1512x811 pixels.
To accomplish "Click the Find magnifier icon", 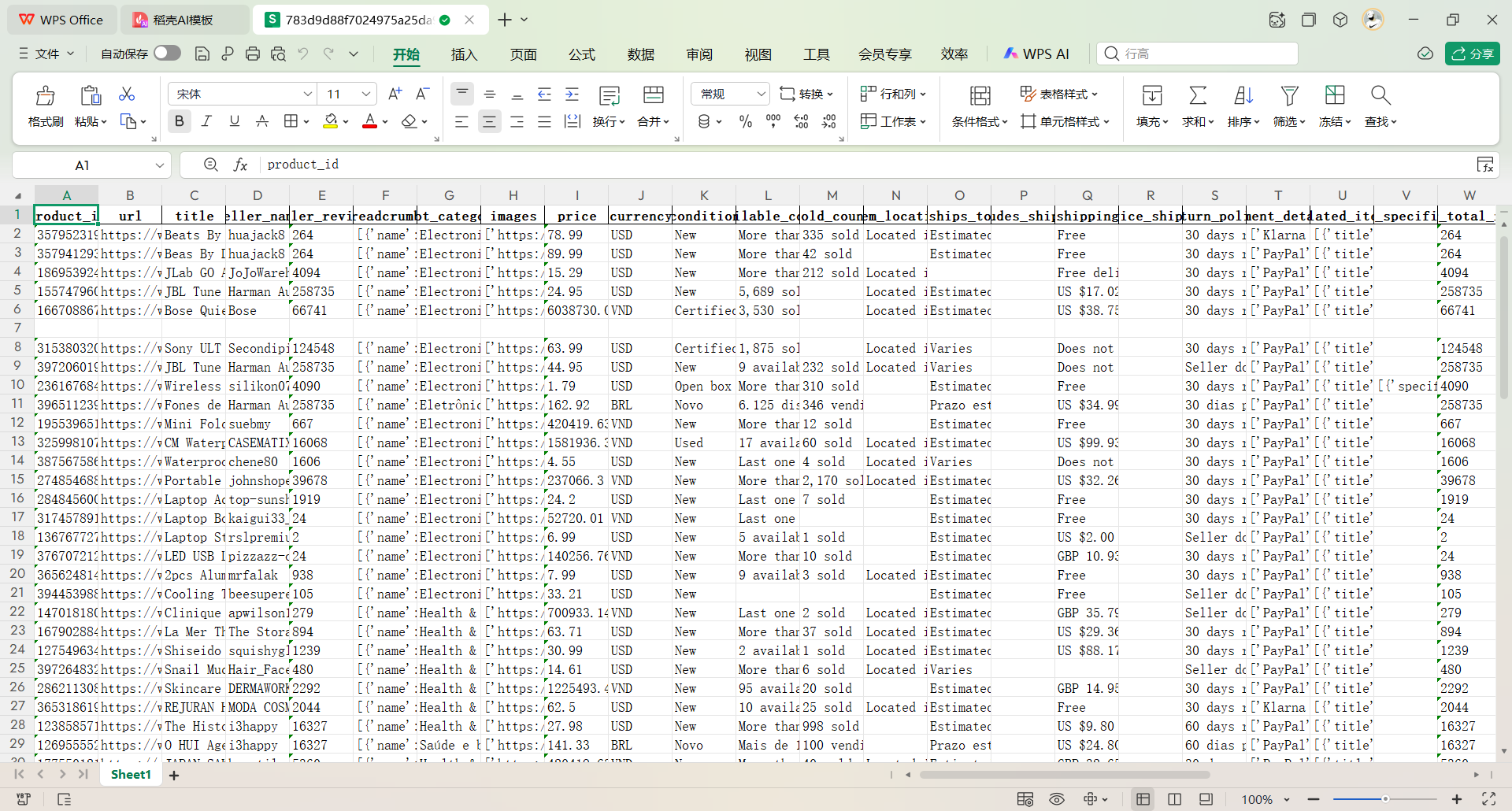I will (x=1380, y=96).
